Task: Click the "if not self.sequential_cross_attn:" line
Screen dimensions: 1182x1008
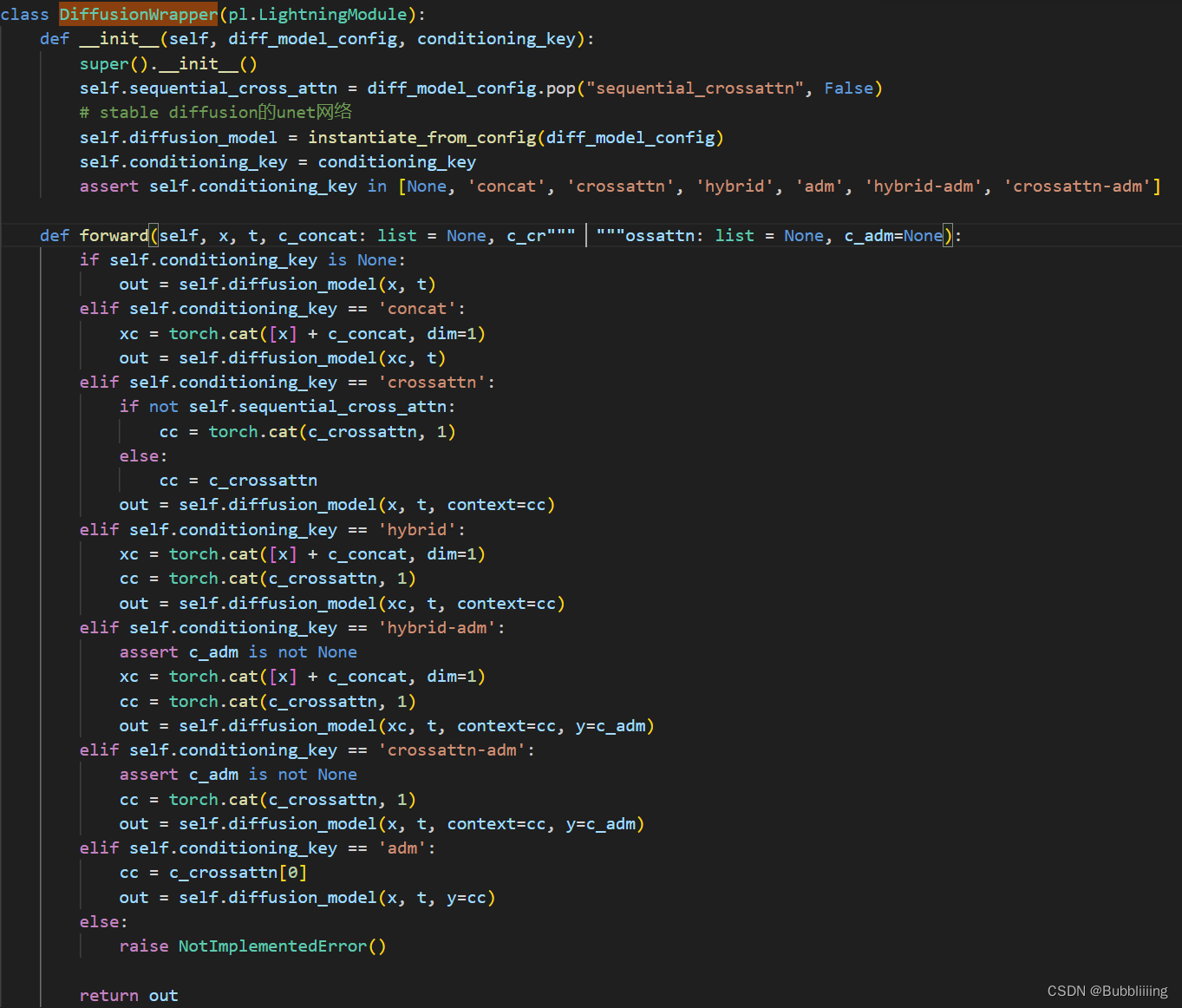Action: coord(287,407)
